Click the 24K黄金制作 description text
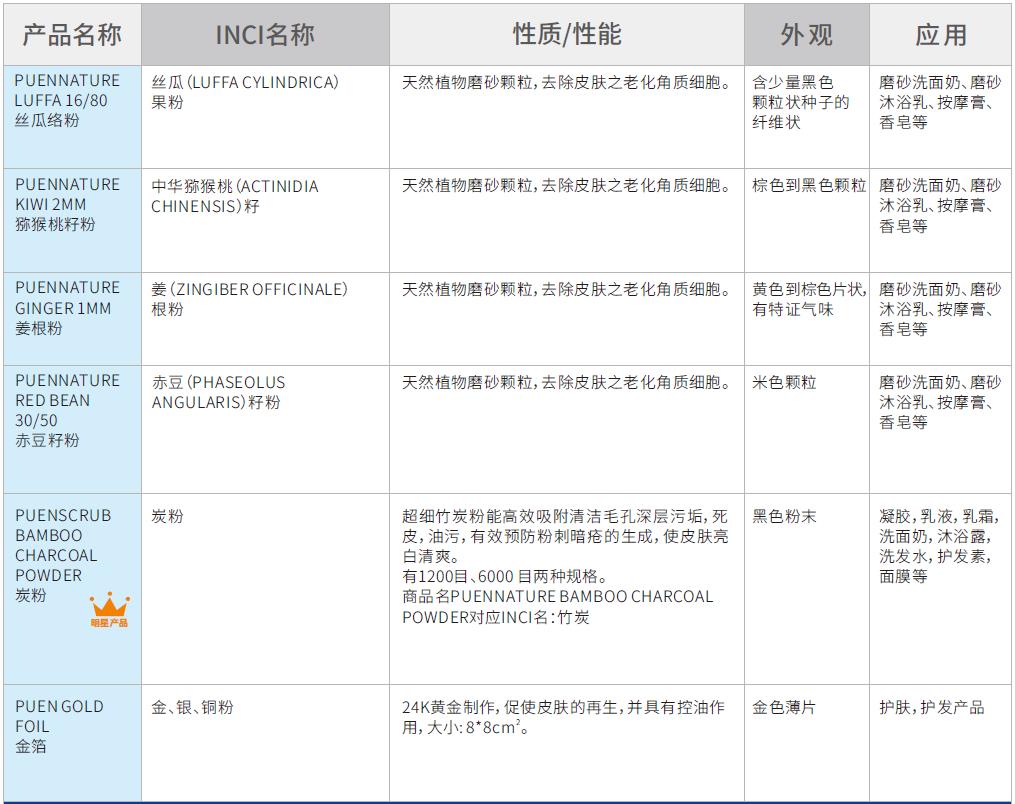 click(563, 717)
